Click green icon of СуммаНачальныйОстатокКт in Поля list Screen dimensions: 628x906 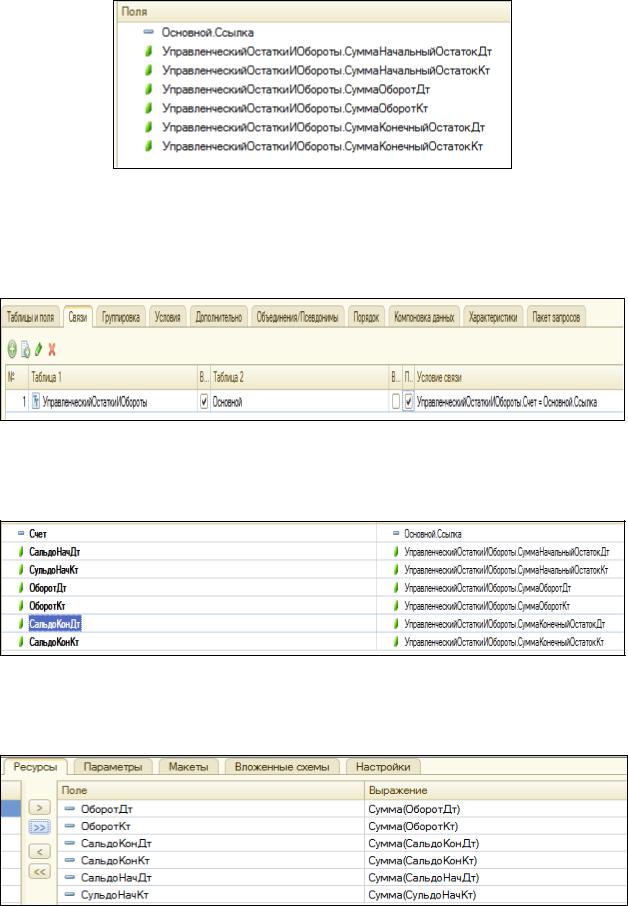coord(148,70)
